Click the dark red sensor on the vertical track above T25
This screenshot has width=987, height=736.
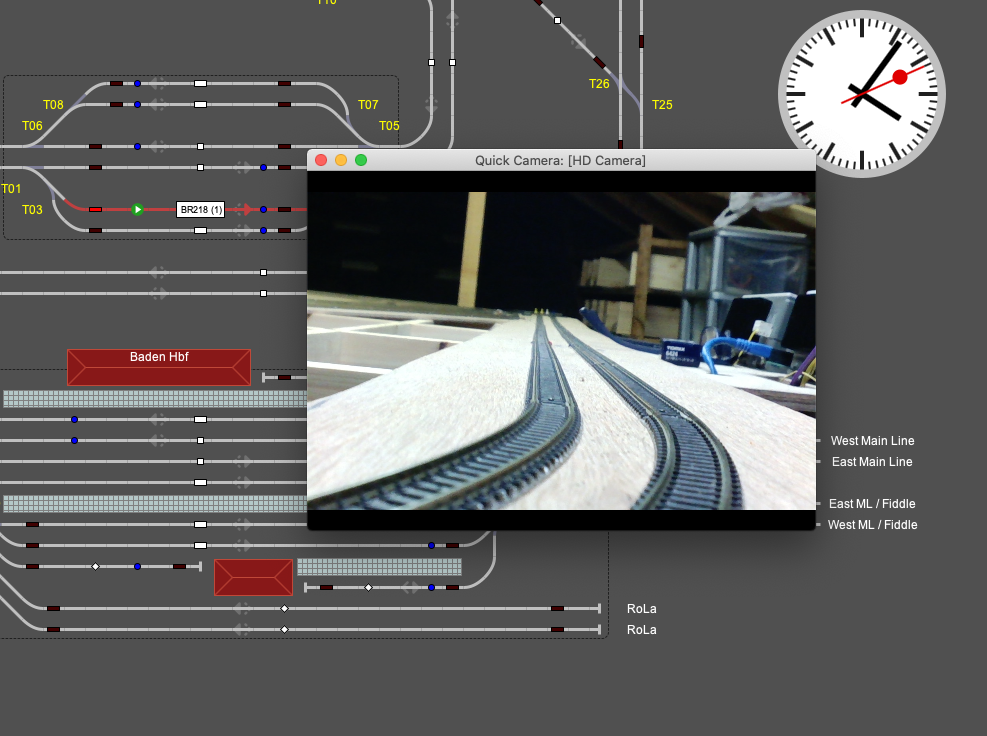click(641, 42)
